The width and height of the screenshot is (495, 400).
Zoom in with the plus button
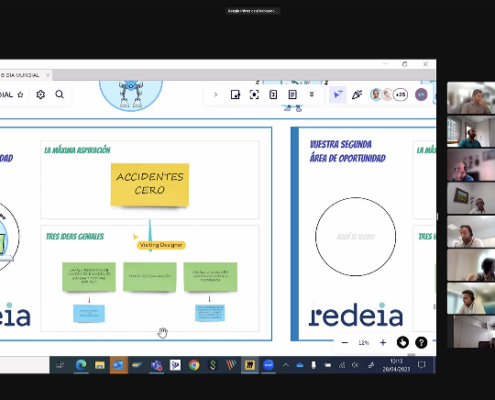(383, 343)
